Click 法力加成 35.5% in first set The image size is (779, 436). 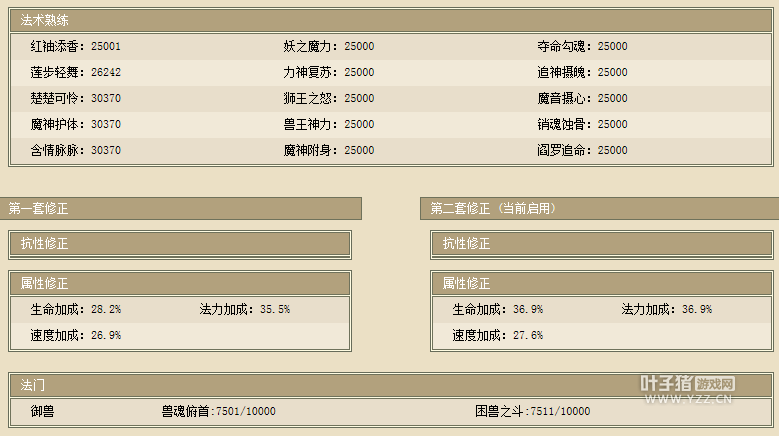click(x=244, y=310)
